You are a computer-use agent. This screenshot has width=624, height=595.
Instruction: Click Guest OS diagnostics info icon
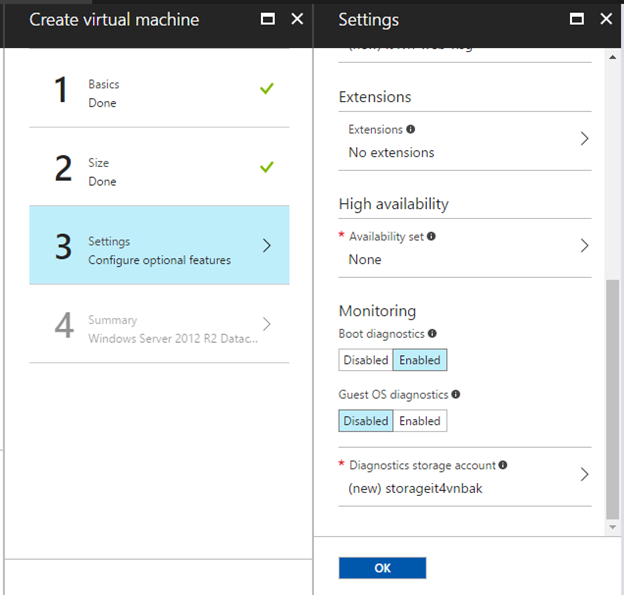click(456, 395)
